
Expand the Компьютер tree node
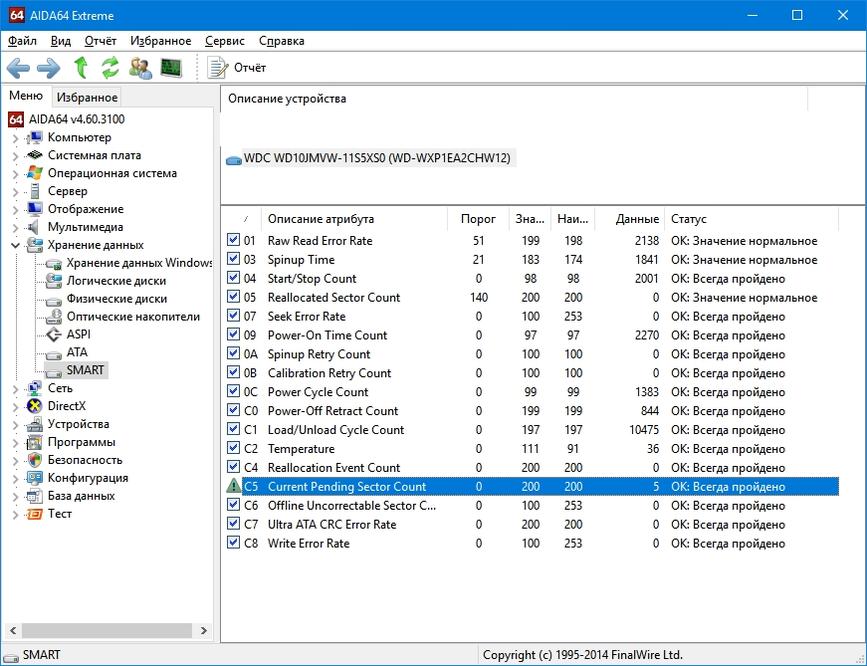click(15, 138)
